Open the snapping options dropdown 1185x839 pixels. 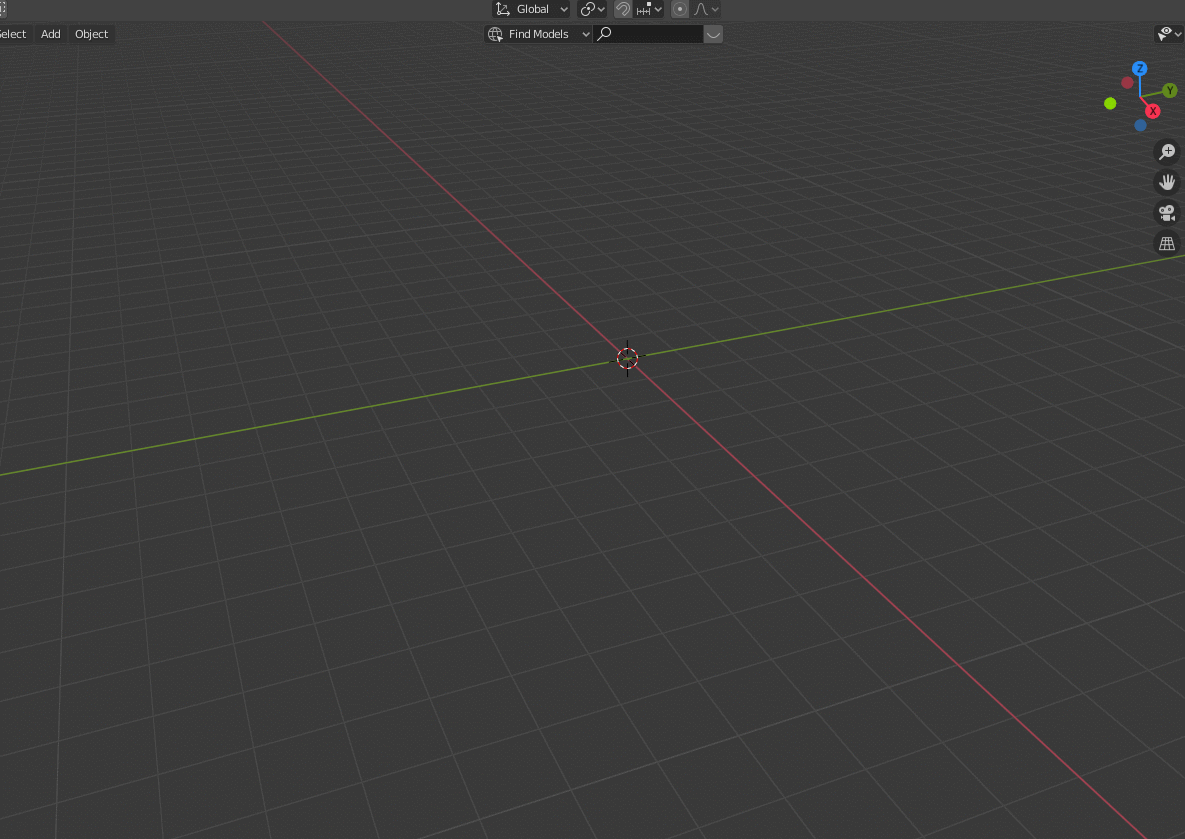coord(649,9)
